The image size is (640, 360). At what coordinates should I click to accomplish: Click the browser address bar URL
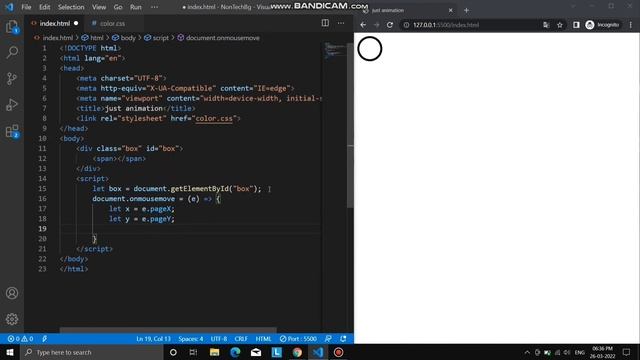click(446, 25)
